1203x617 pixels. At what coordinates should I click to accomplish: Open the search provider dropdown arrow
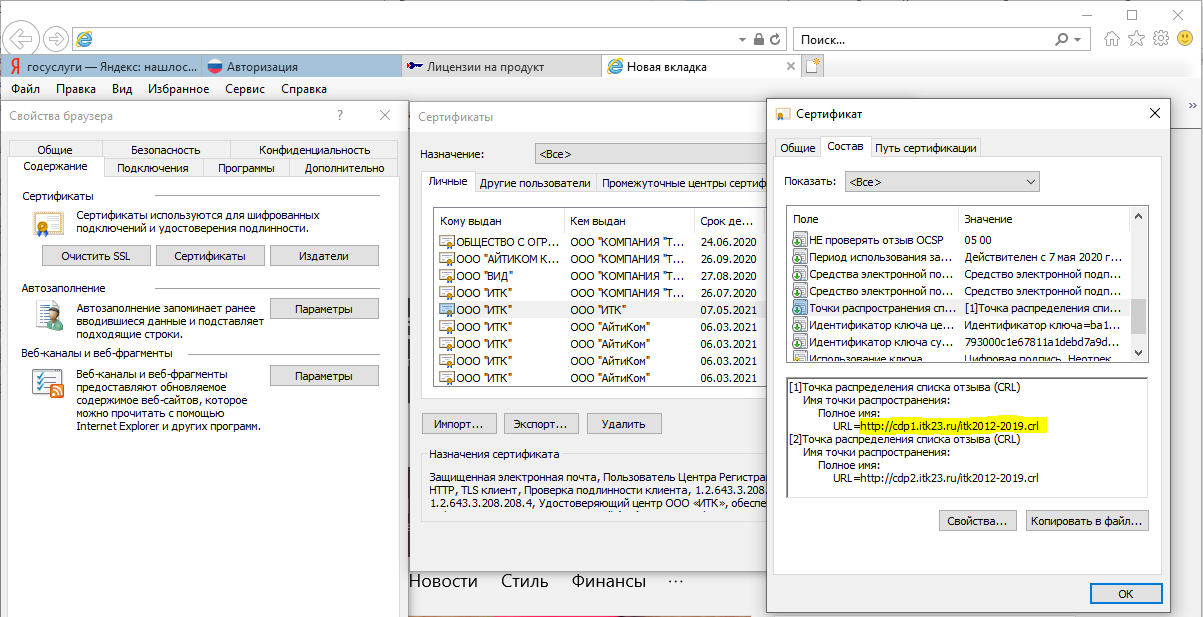tap(1077, 40)
